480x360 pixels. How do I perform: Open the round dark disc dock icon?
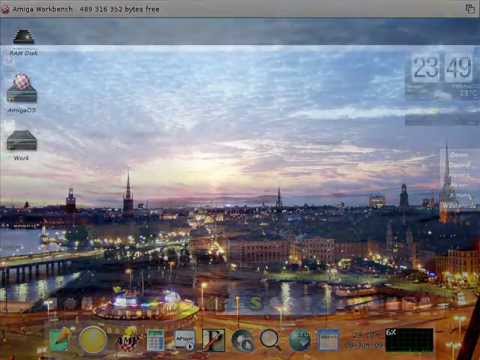click(x=243, y=340)
